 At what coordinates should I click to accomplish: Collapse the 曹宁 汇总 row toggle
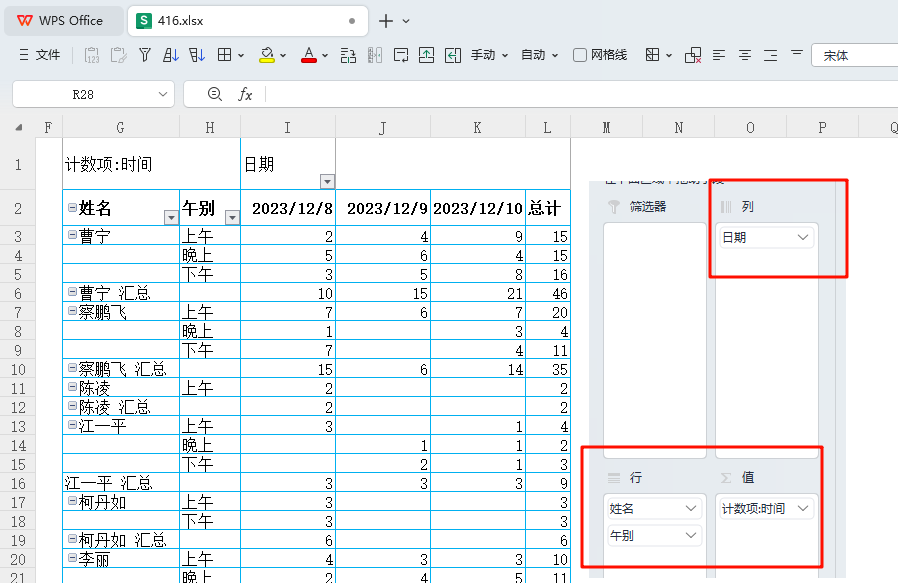coord(72,292)
